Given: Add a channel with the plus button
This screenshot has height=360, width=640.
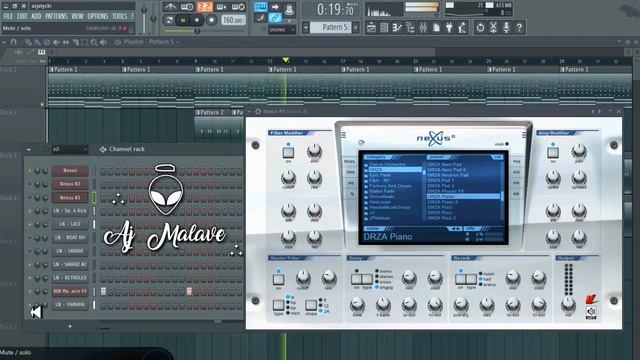Looking at the screenshot, I should [70, 326].
